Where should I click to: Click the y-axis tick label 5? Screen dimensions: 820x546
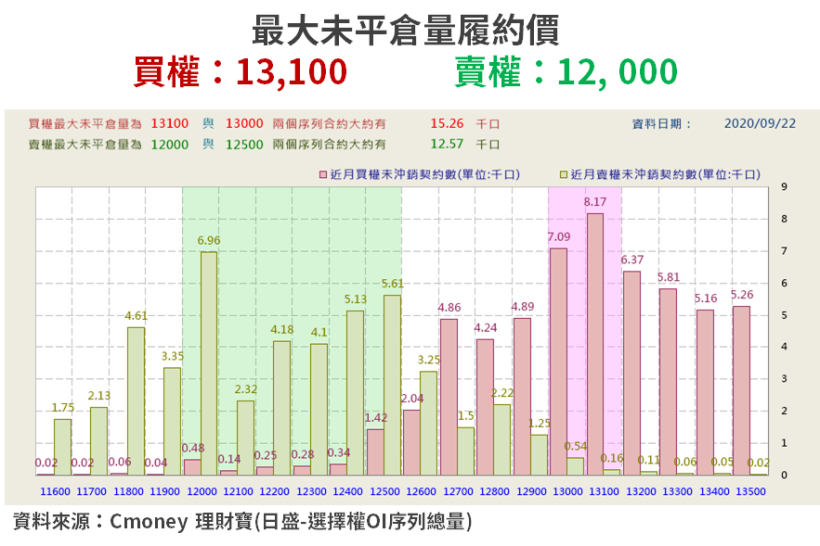(x=784, y=315)
